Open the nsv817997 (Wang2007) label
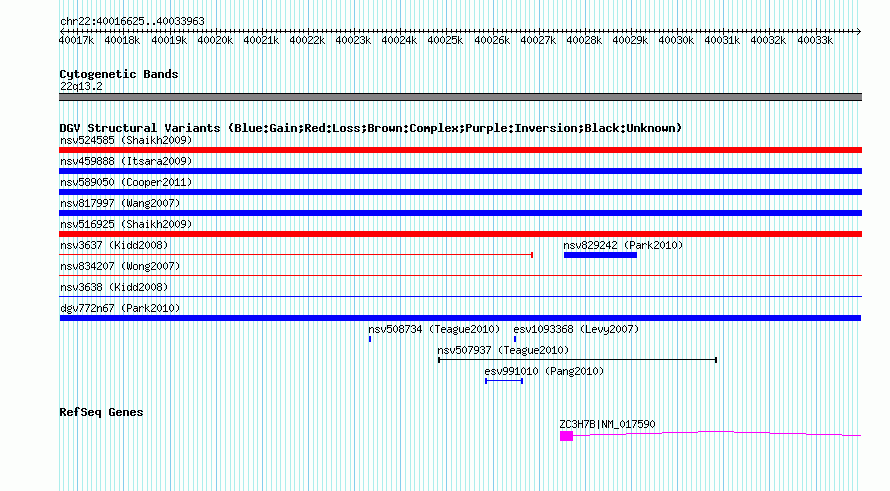The height and width of the screenshot is (491, 890). [x=120, y=203]
